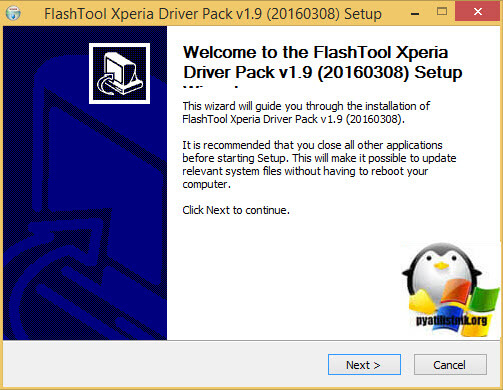Click the Next > button
The height and width of the screenshot is (390, 503).
364,365
